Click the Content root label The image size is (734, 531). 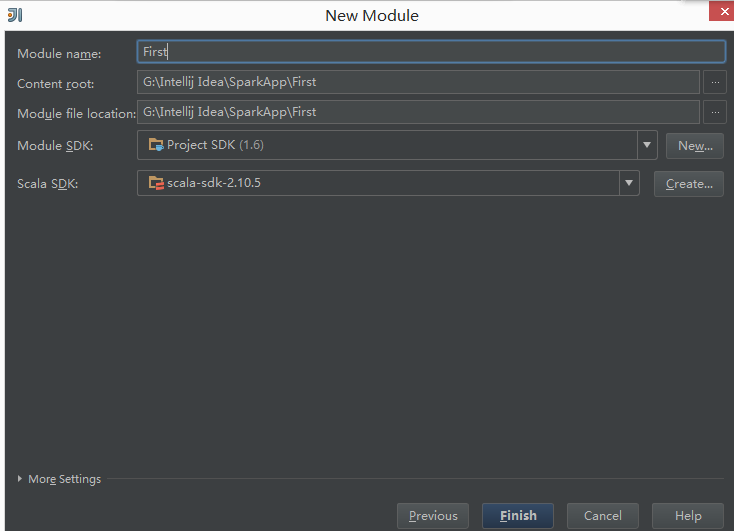(55, 84)
